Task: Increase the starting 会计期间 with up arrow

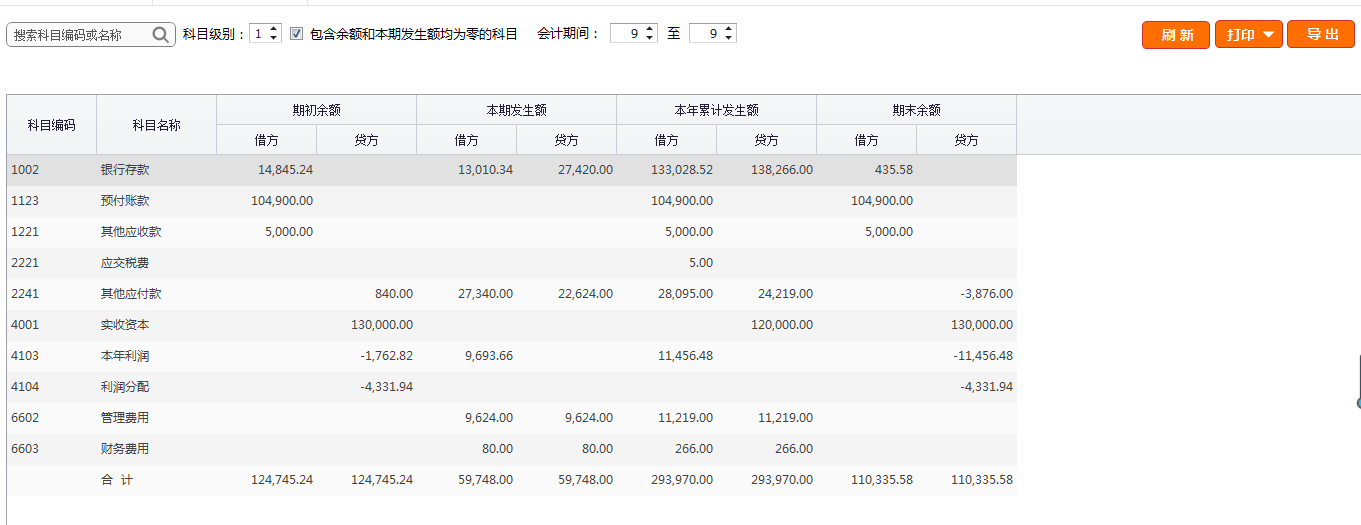Action: click(650, 29)
